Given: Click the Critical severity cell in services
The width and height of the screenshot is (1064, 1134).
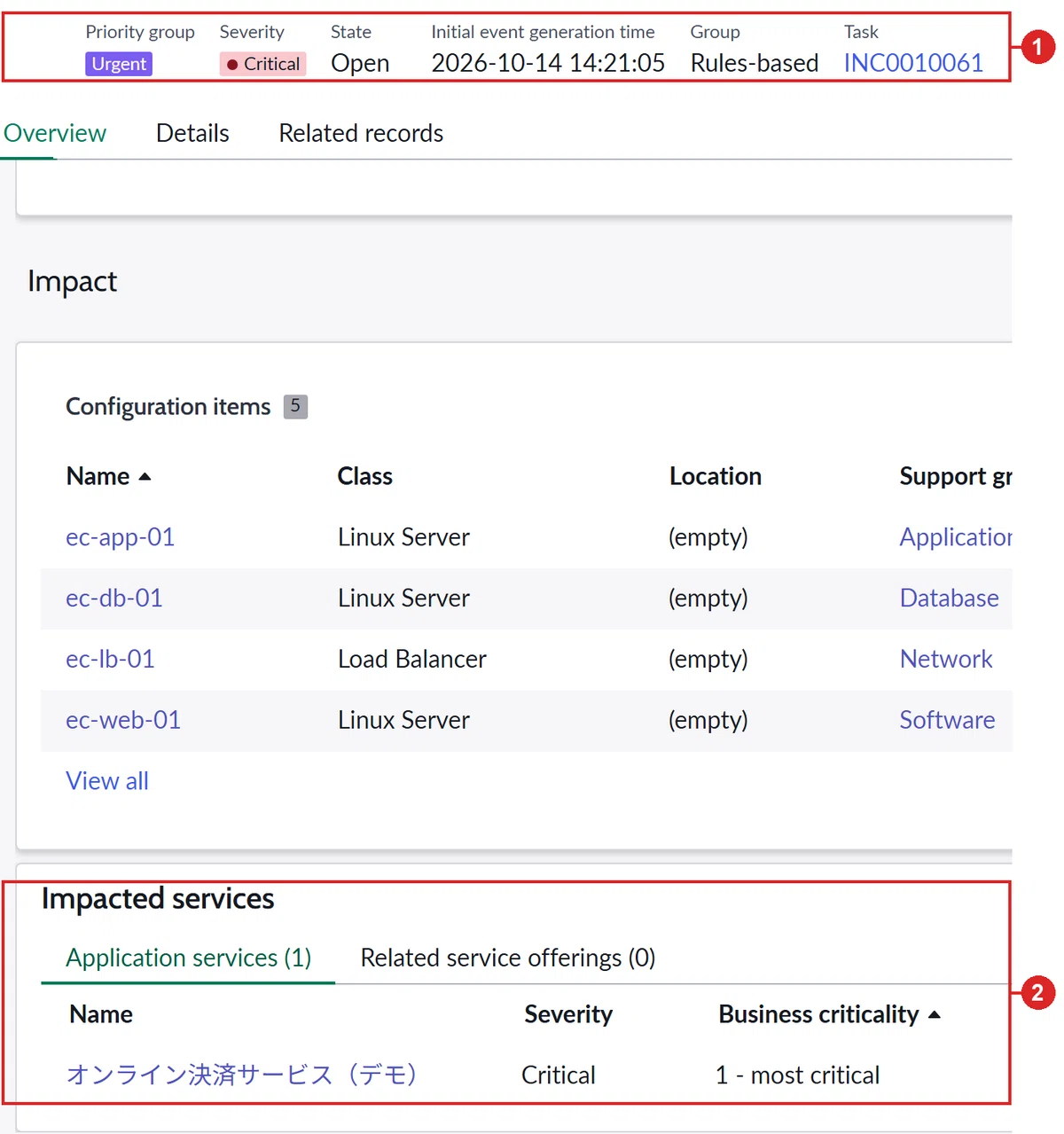Looking at the screenshot, I should pos(558,1075).
